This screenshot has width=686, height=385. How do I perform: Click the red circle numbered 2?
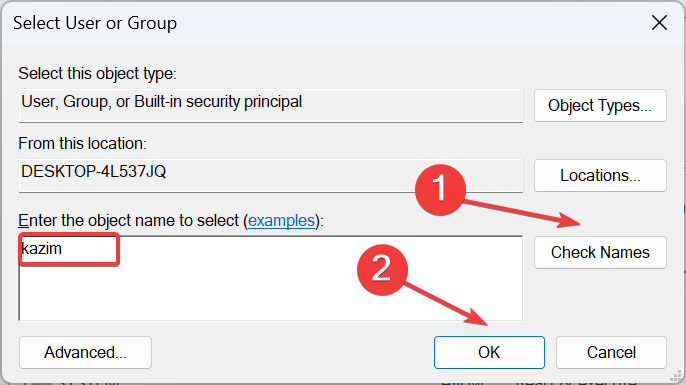(382, 269)
